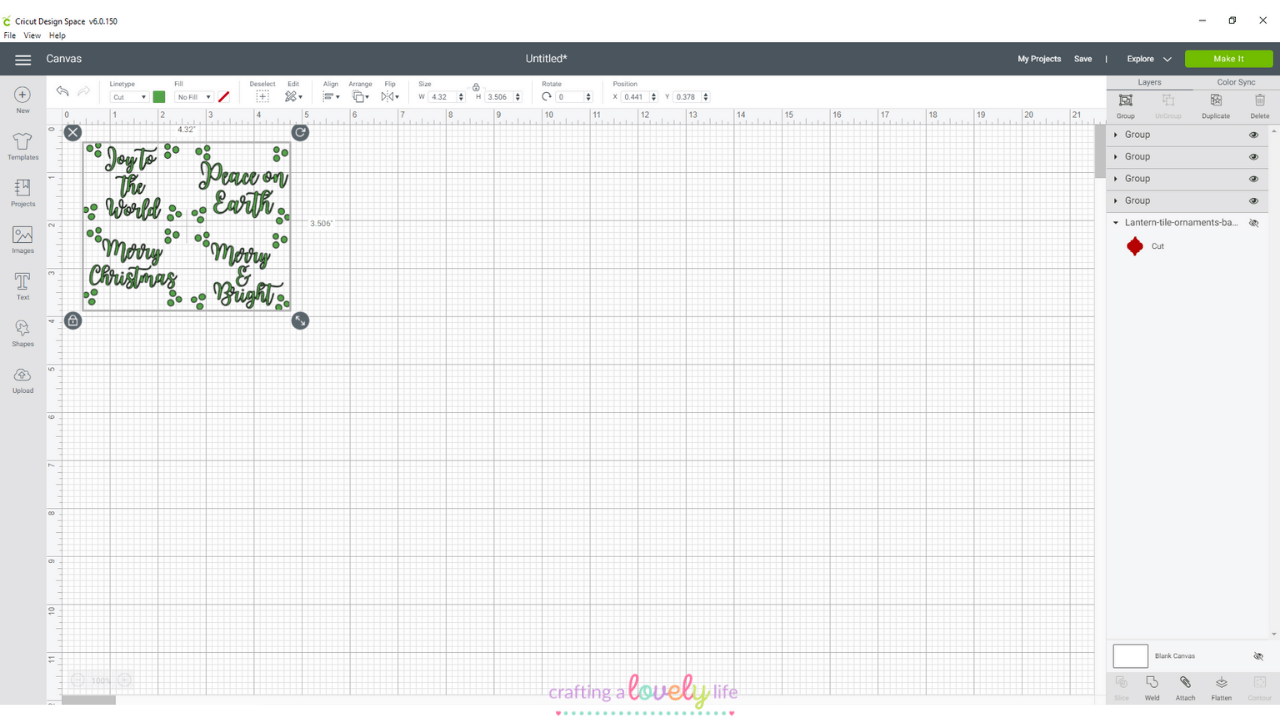Toggle the size aspect ratio lock

476,88
